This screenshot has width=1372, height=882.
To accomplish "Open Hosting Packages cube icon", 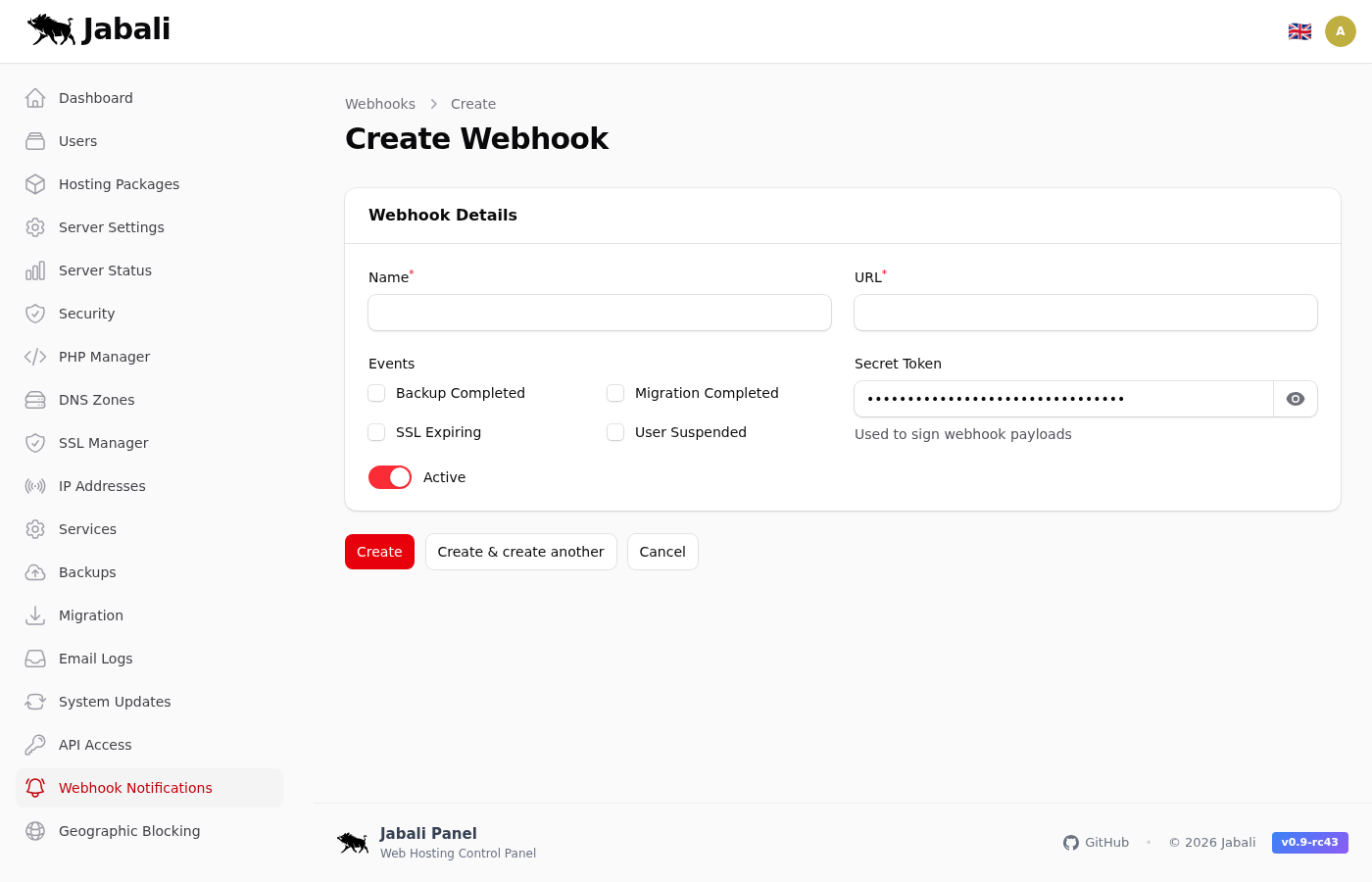I will coord(35,184).
